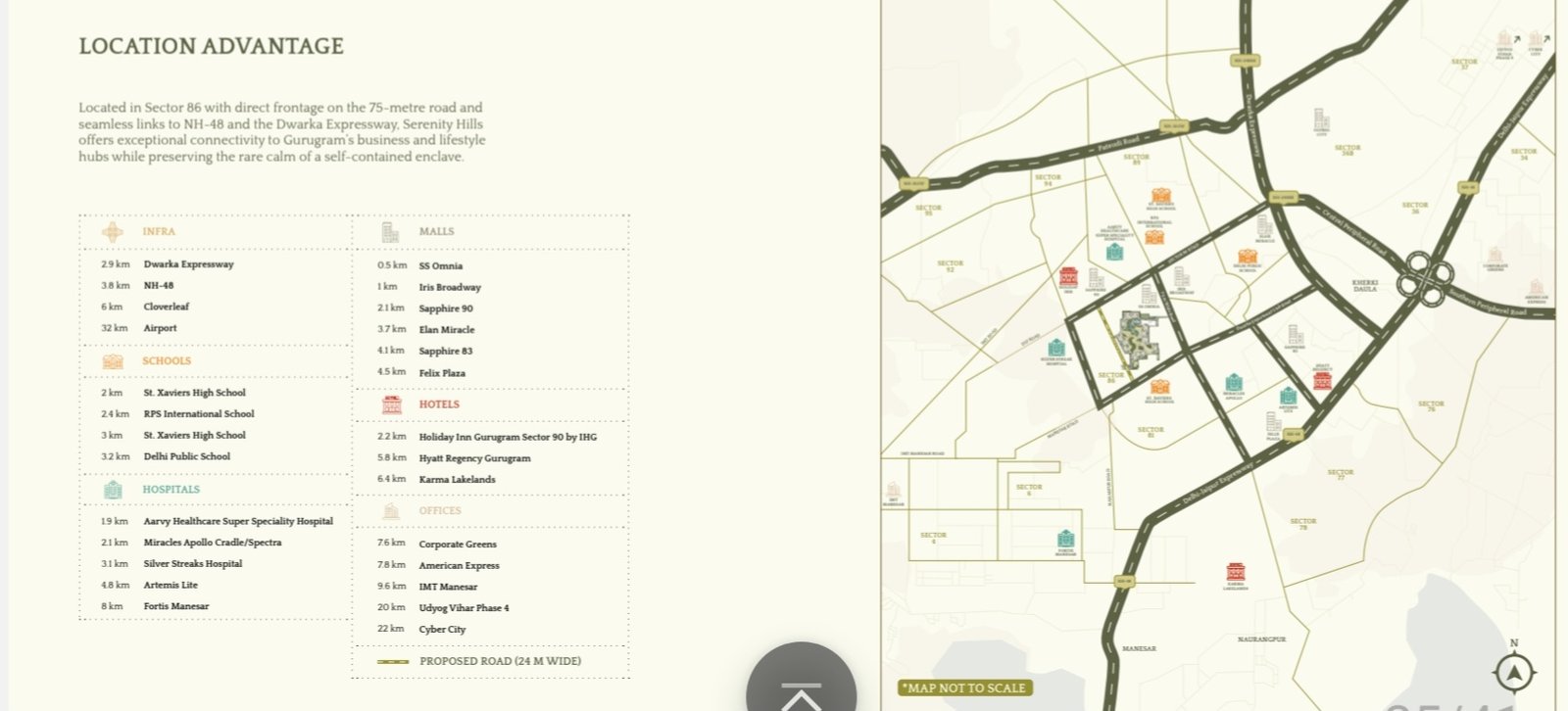Click the north compass icon on the map

tap(1514, 673)
